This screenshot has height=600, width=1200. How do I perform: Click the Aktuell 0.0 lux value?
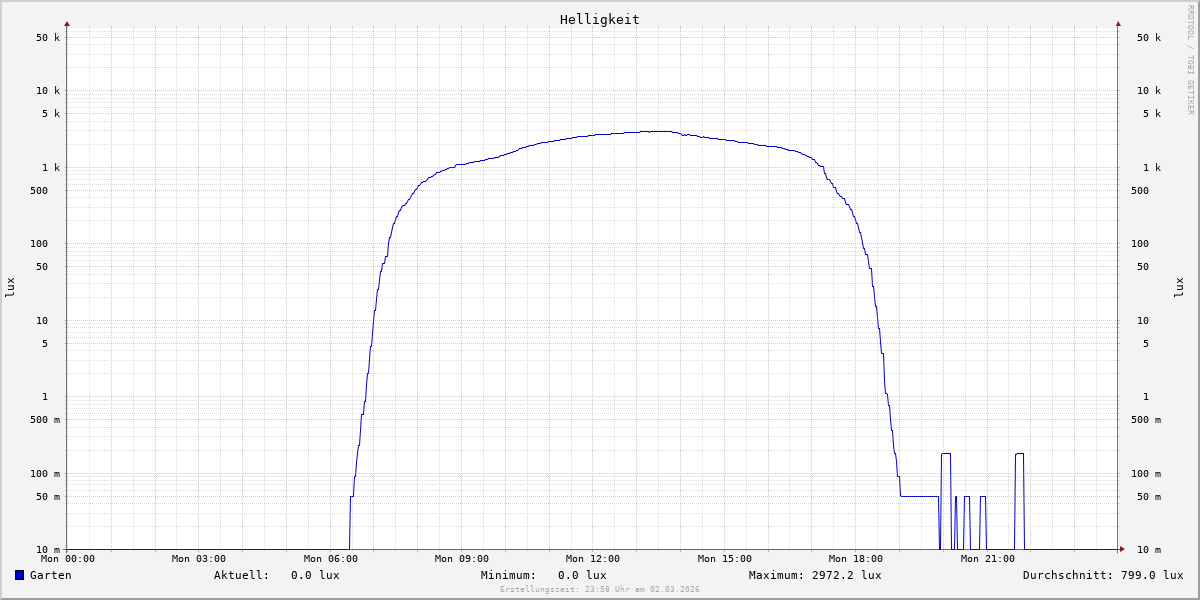[315, 575]
